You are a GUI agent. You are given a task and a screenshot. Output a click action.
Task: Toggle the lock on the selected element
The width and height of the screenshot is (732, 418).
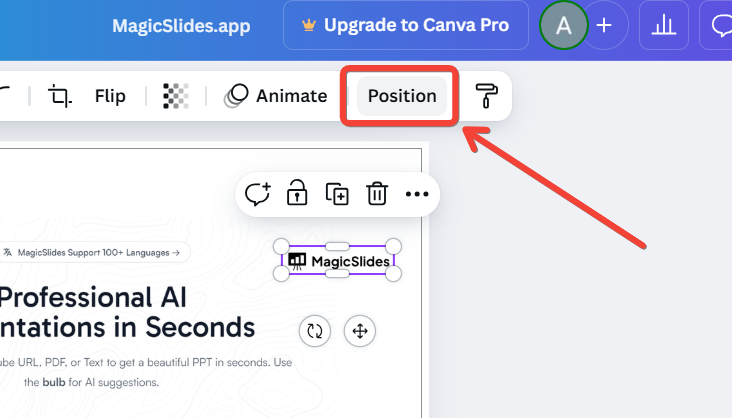(297, 193)
